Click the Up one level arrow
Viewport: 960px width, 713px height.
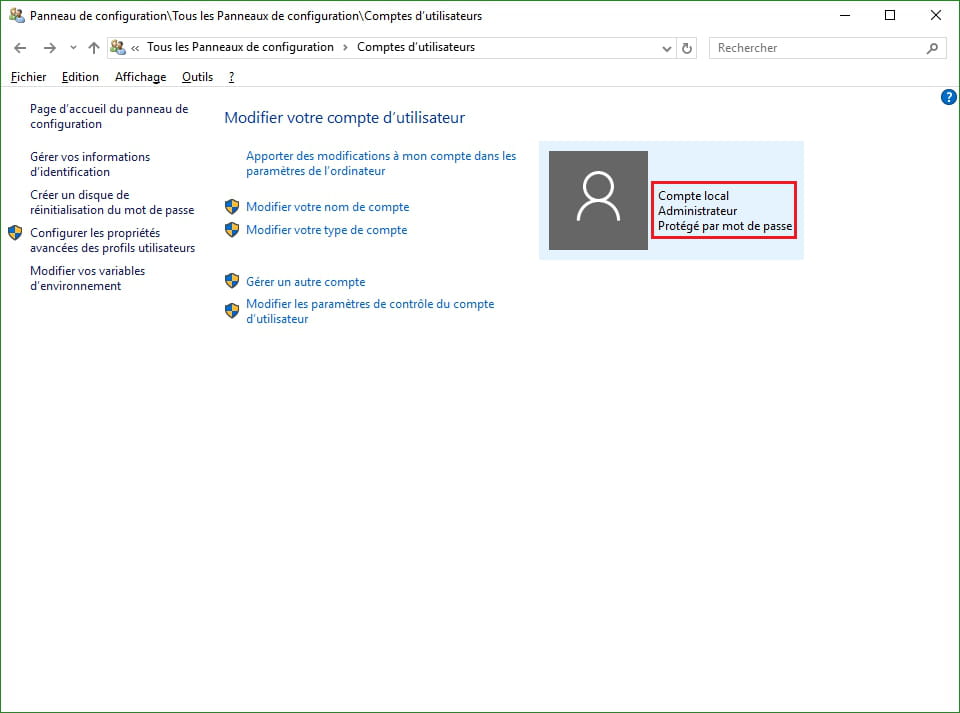coord(94,48)
